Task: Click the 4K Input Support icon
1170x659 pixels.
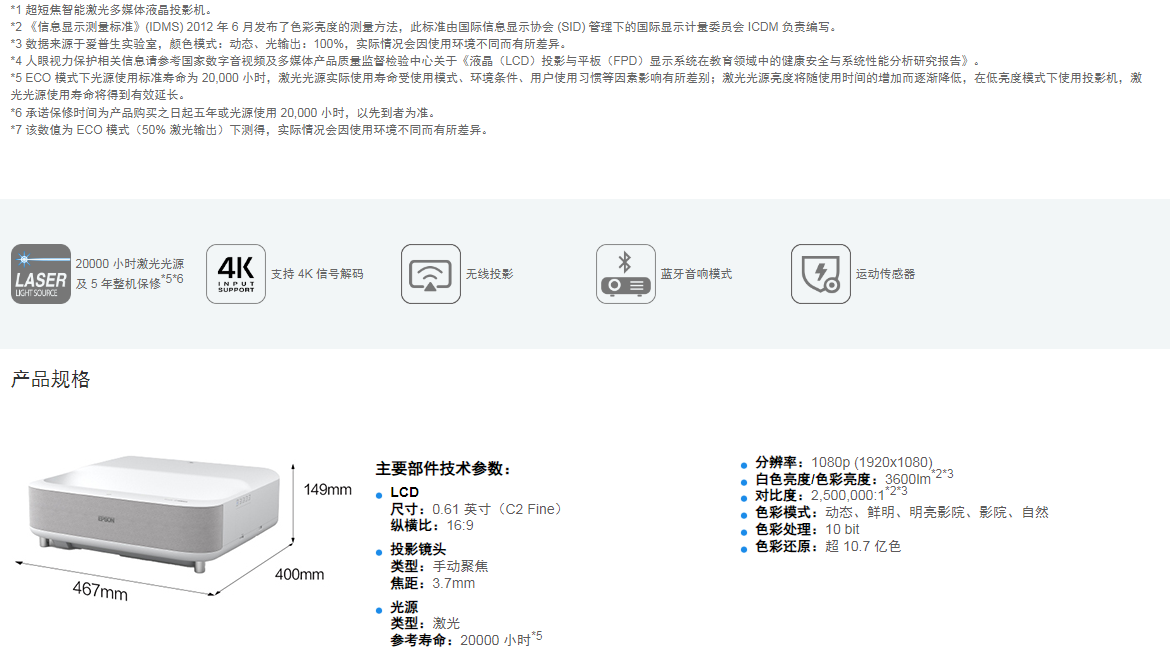Action: pos(236,274)
